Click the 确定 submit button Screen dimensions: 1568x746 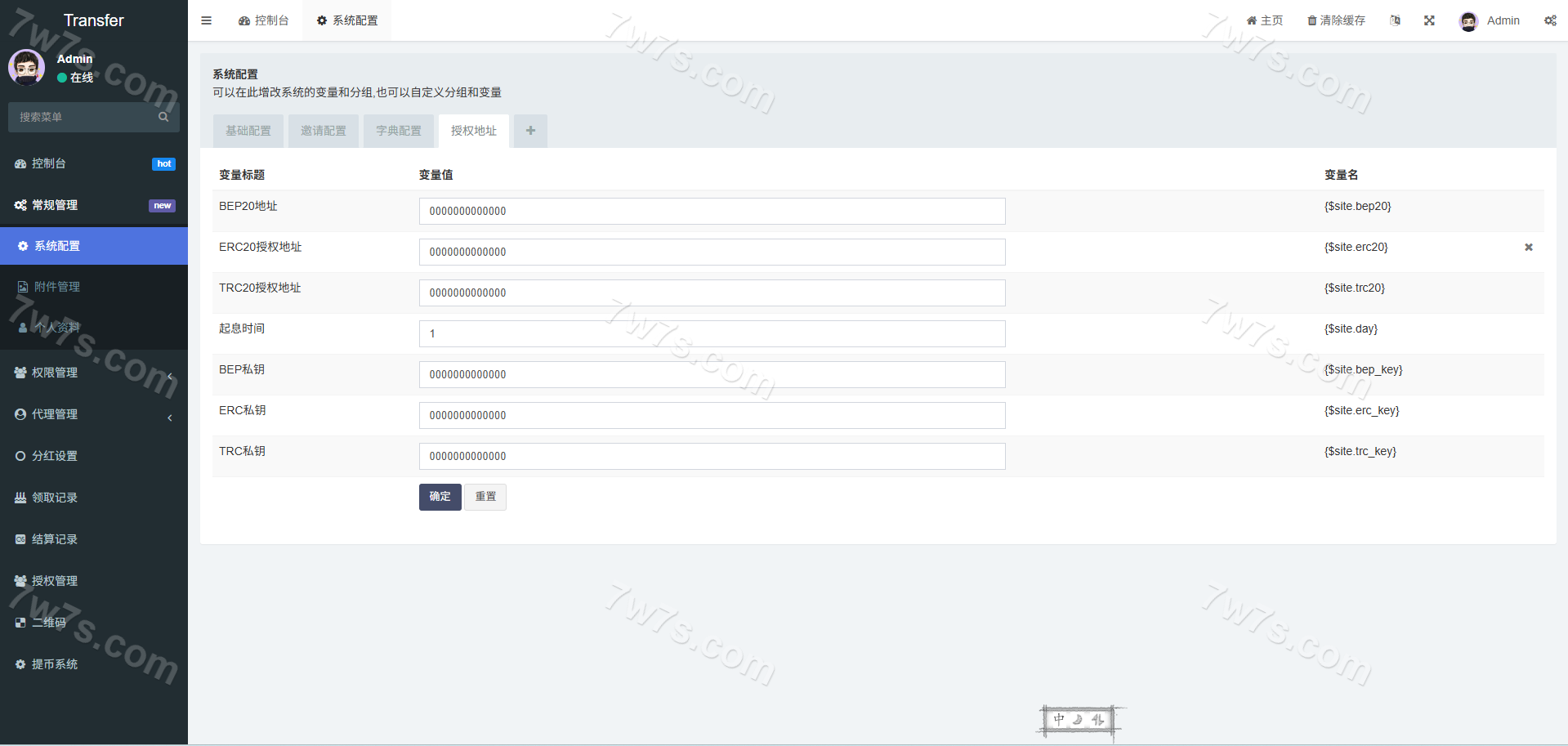(x=440, y=497)
